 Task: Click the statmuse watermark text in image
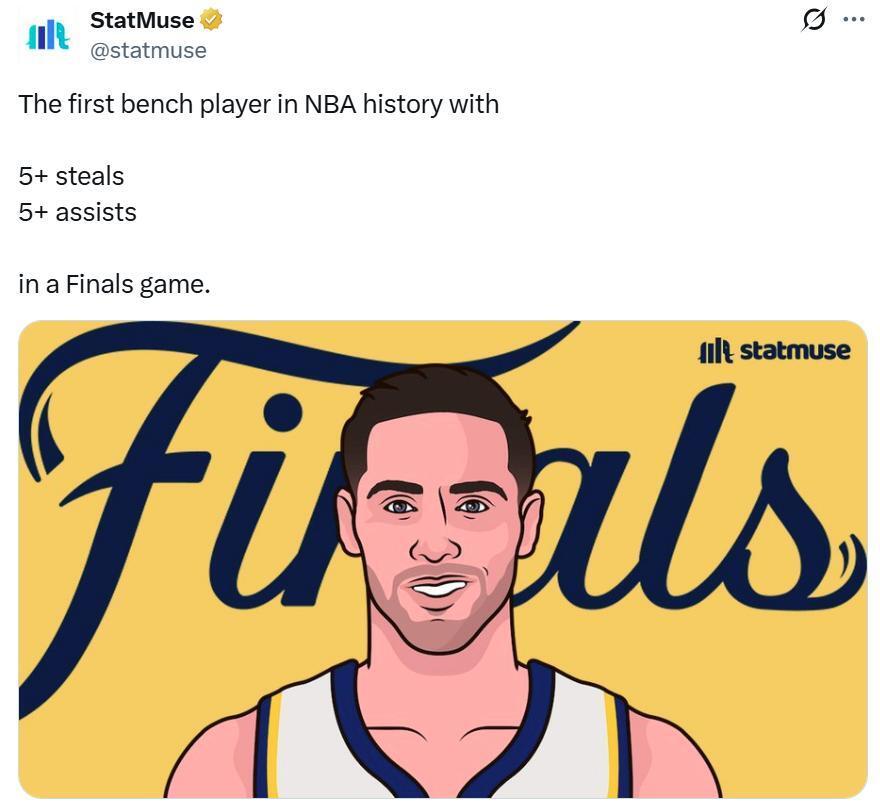pos(794,351)
